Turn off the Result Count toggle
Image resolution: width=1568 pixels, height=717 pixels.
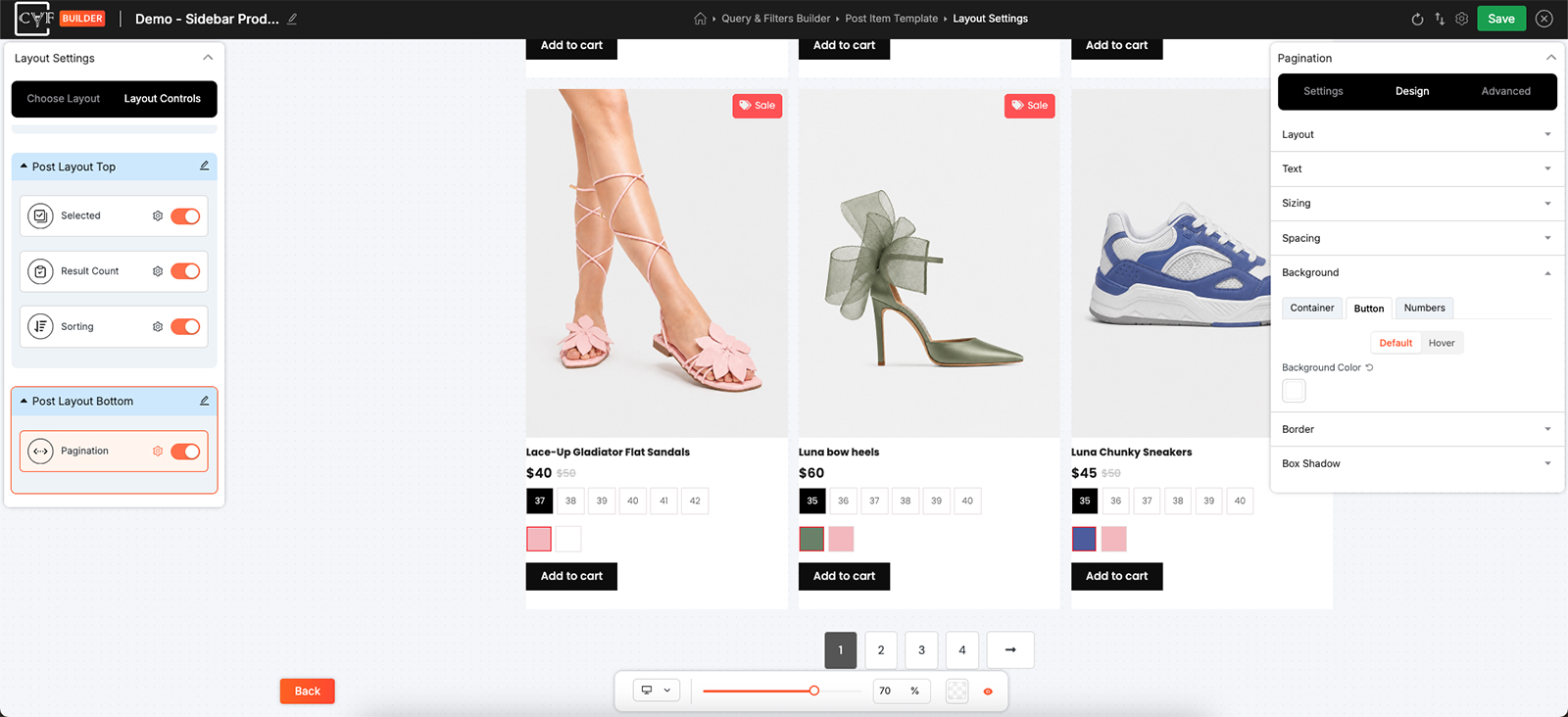click(x=185, y=271)
